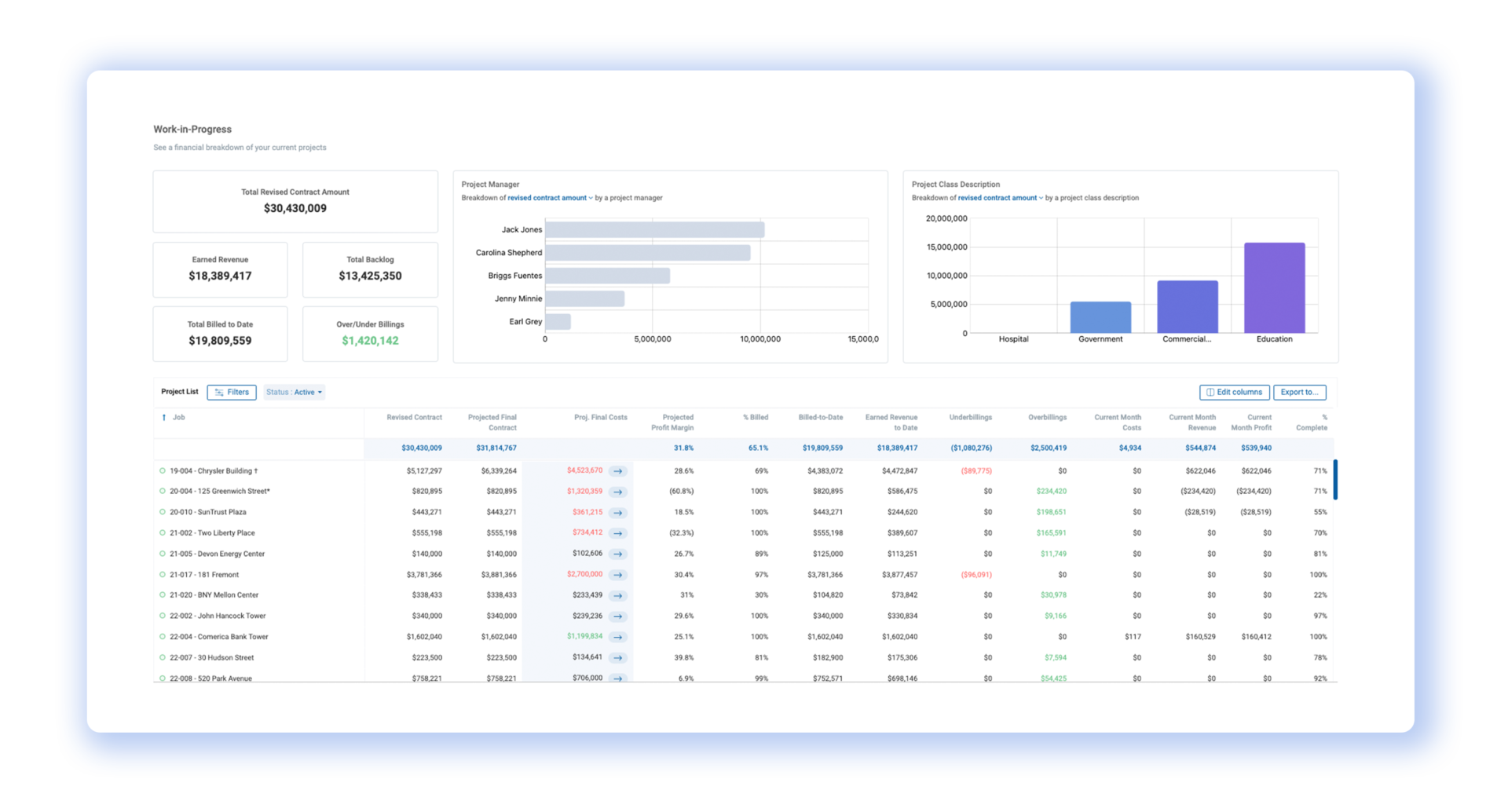This screenshot has width=1508, height=812.
Task: Click Total Backlog card
Action: pyautogui.click(x=370, y=269)
